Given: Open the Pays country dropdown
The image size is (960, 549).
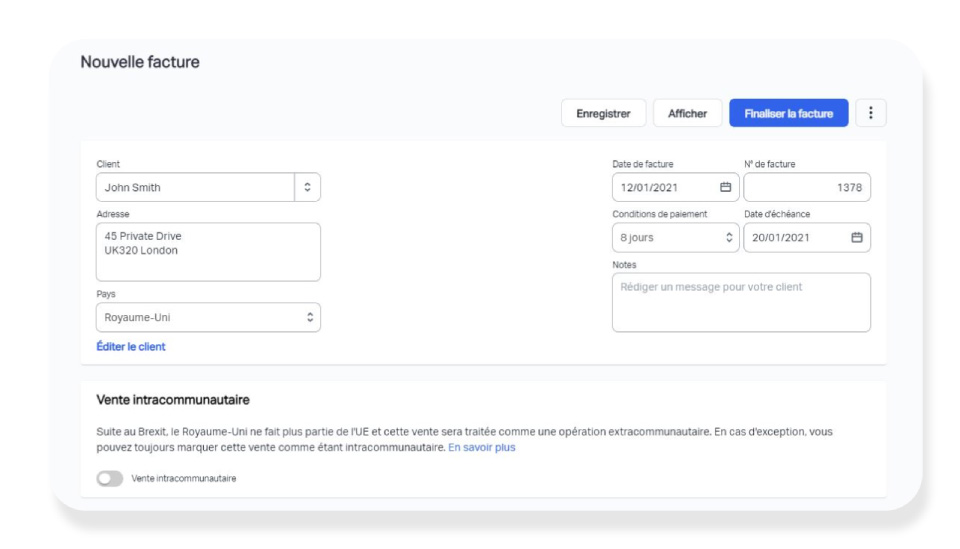Looking at the screenshot, I should click(208, 317).
